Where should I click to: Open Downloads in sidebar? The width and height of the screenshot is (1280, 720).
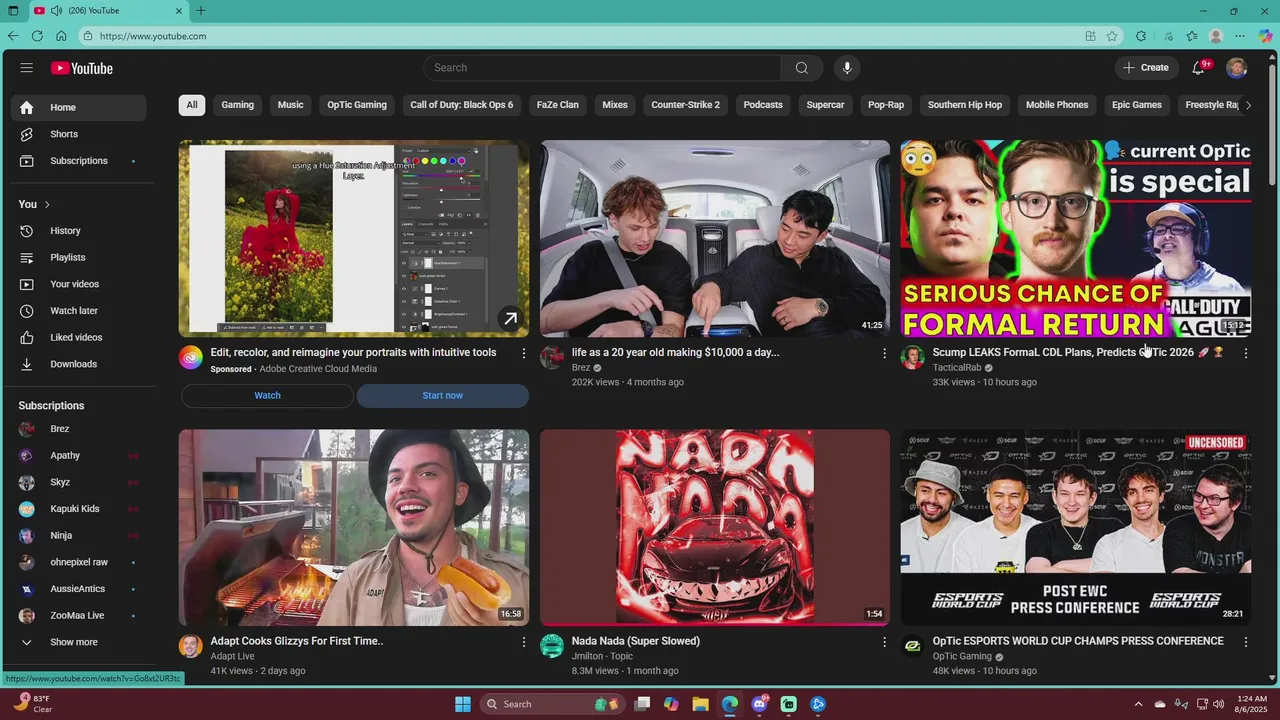tap(79, 364)
